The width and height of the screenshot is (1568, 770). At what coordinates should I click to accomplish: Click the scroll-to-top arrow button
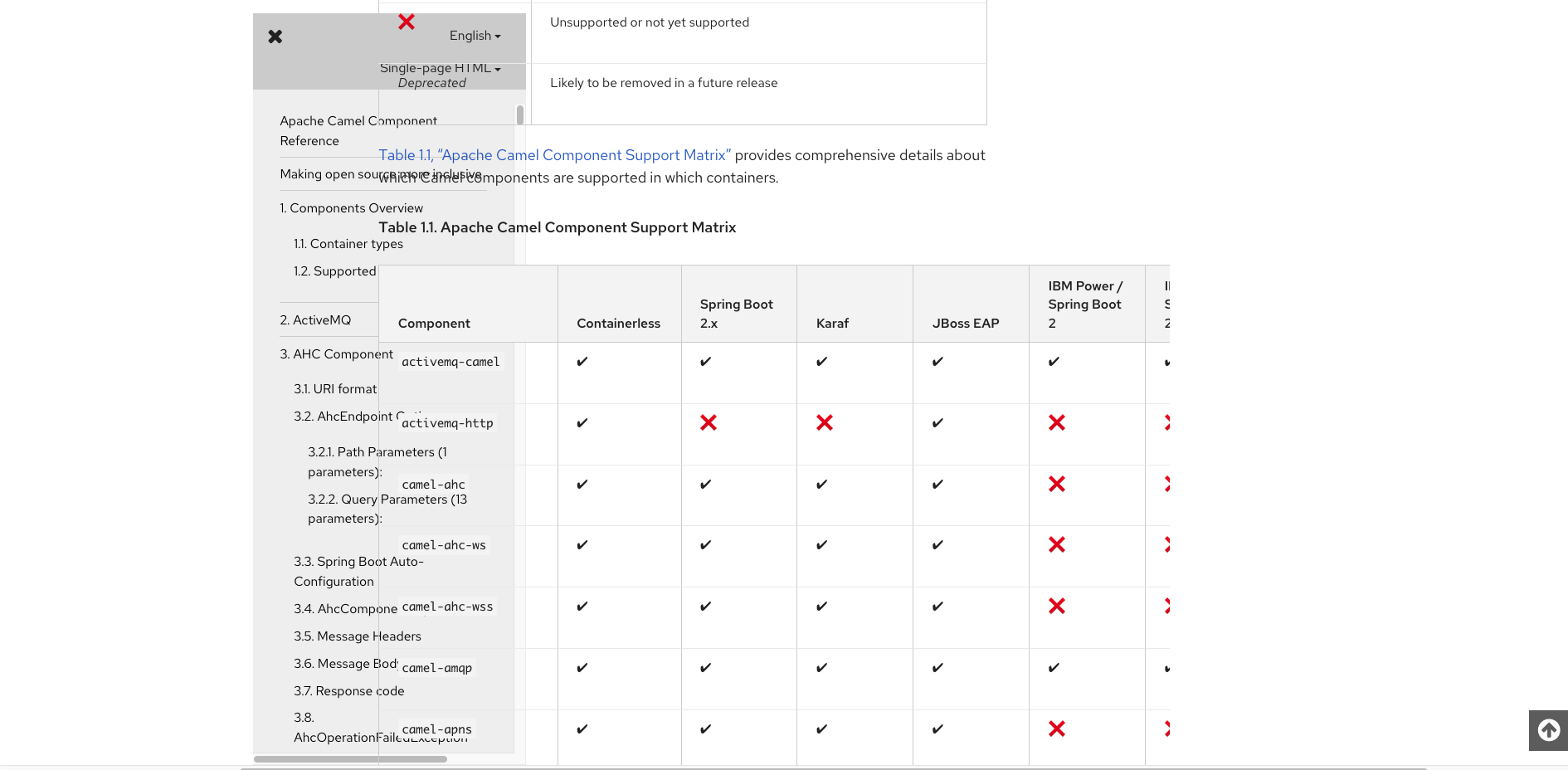coord(1548,730)
